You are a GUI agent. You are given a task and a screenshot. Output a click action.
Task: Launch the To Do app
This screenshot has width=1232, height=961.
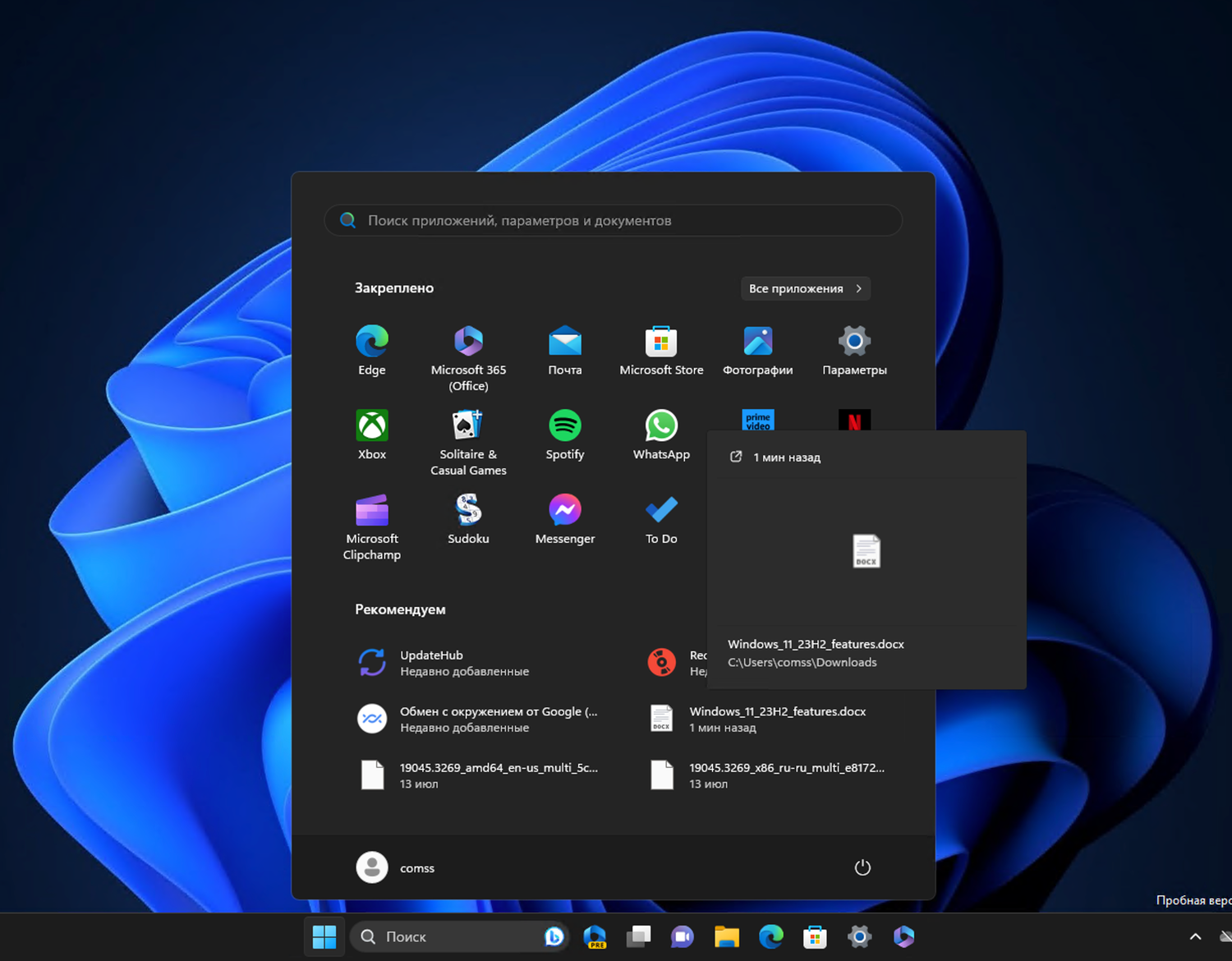tap(661, 520)
